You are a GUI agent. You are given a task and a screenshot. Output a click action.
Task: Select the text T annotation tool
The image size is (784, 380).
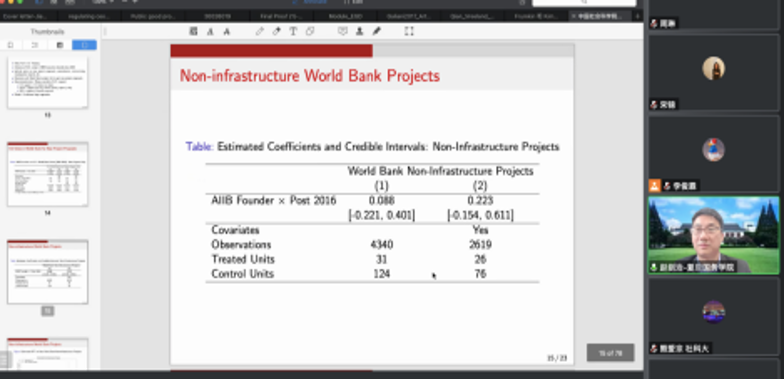click(293, 32)
